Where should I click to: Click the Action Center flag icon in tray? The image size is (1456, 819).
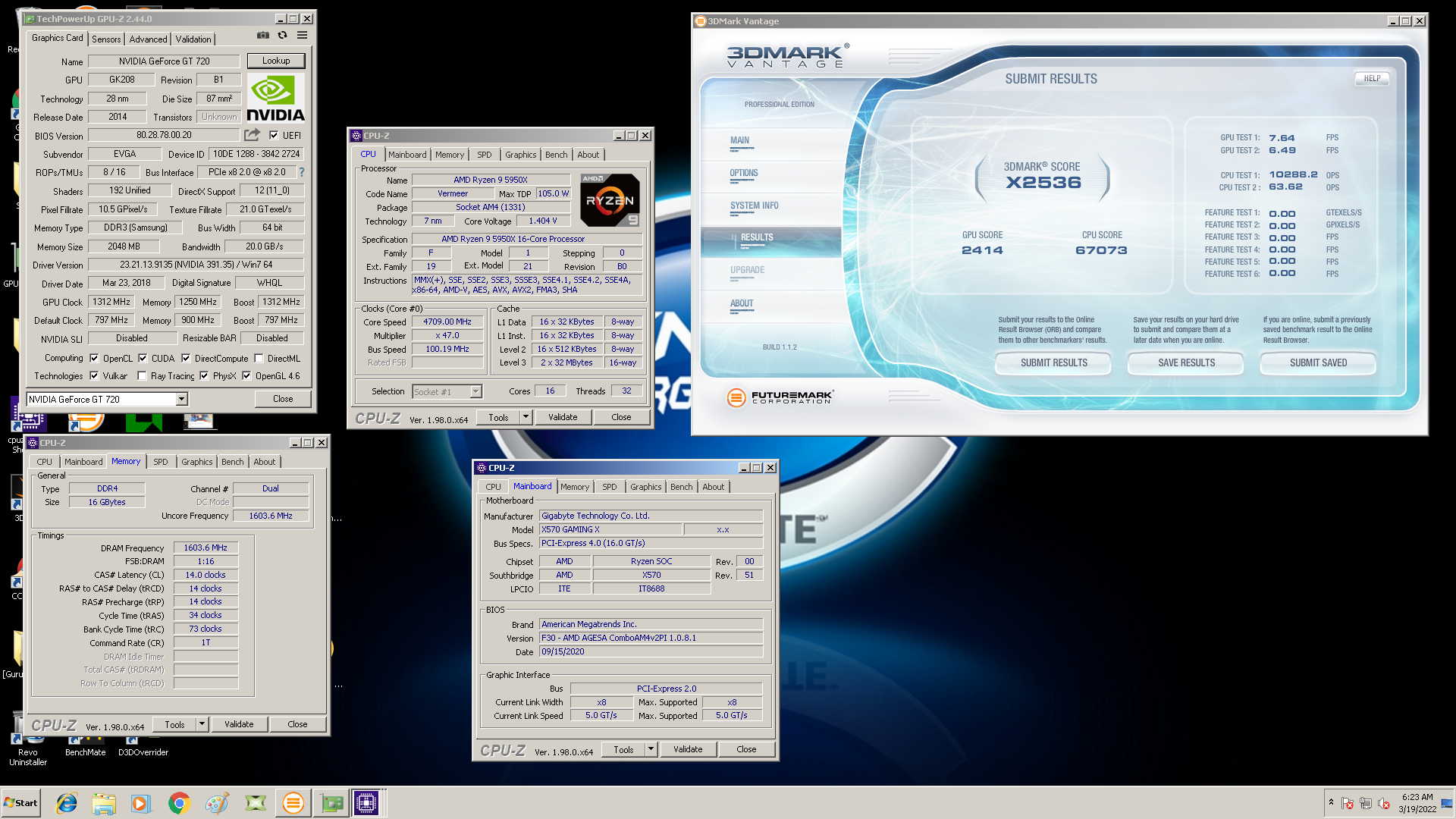pos(1348,803)
